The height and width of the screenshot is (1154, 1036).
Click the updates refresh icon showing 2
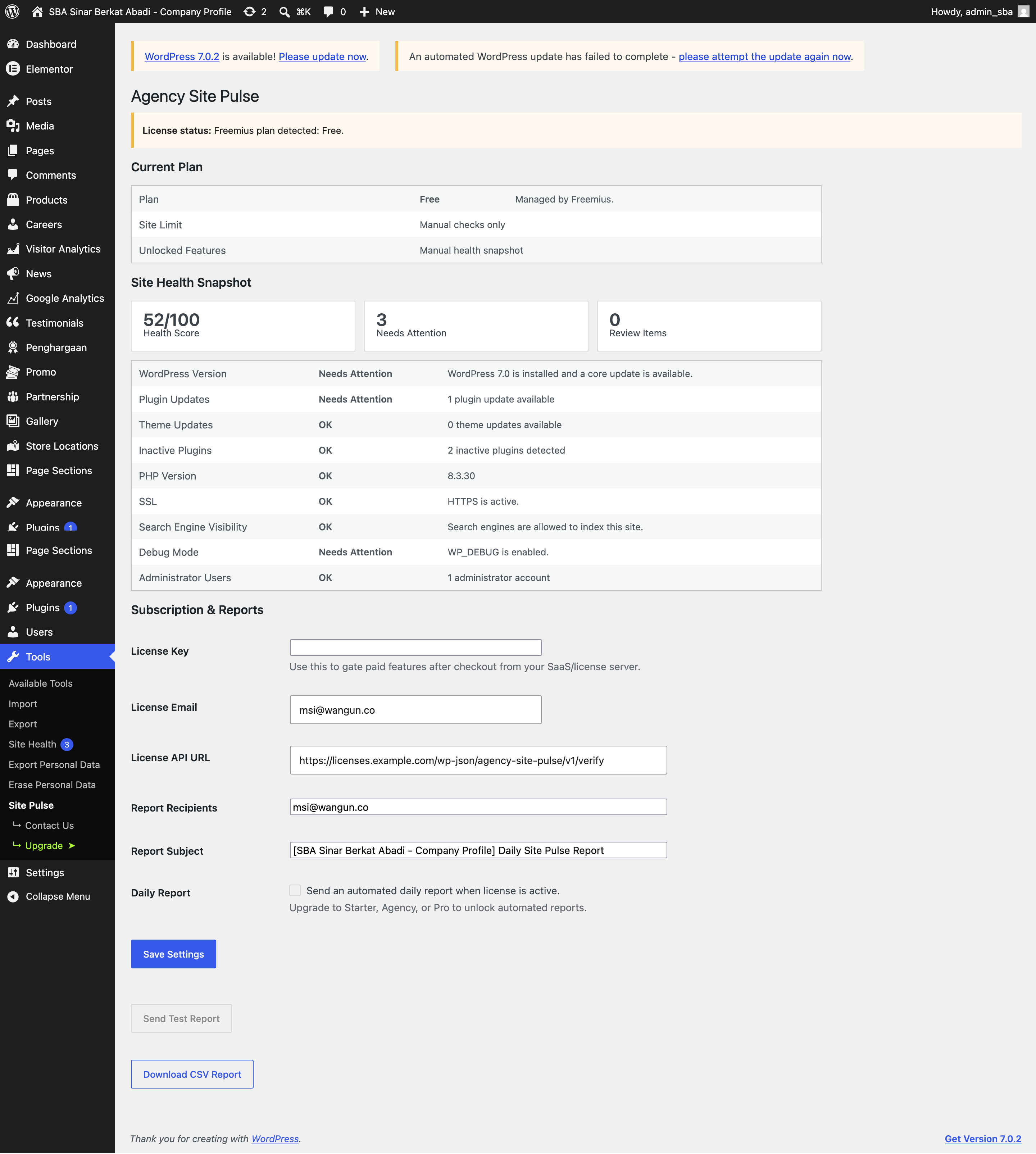pyautogui.click(x=249, y=12)
